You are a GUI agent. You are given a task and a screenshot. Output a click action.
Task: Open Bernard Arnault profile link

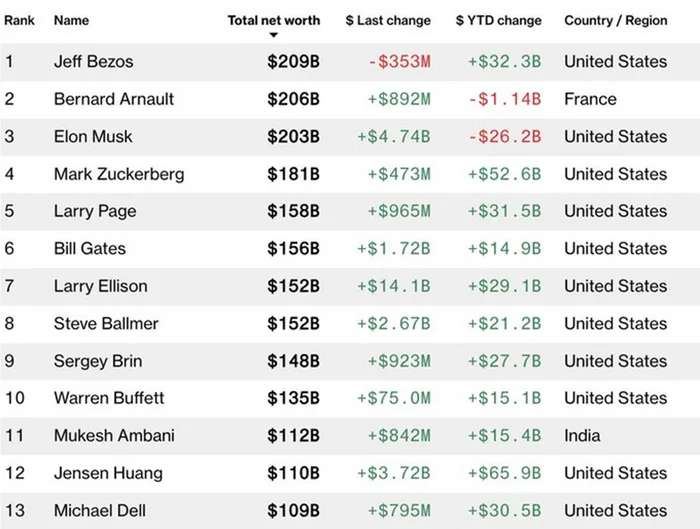coord(114,99)
